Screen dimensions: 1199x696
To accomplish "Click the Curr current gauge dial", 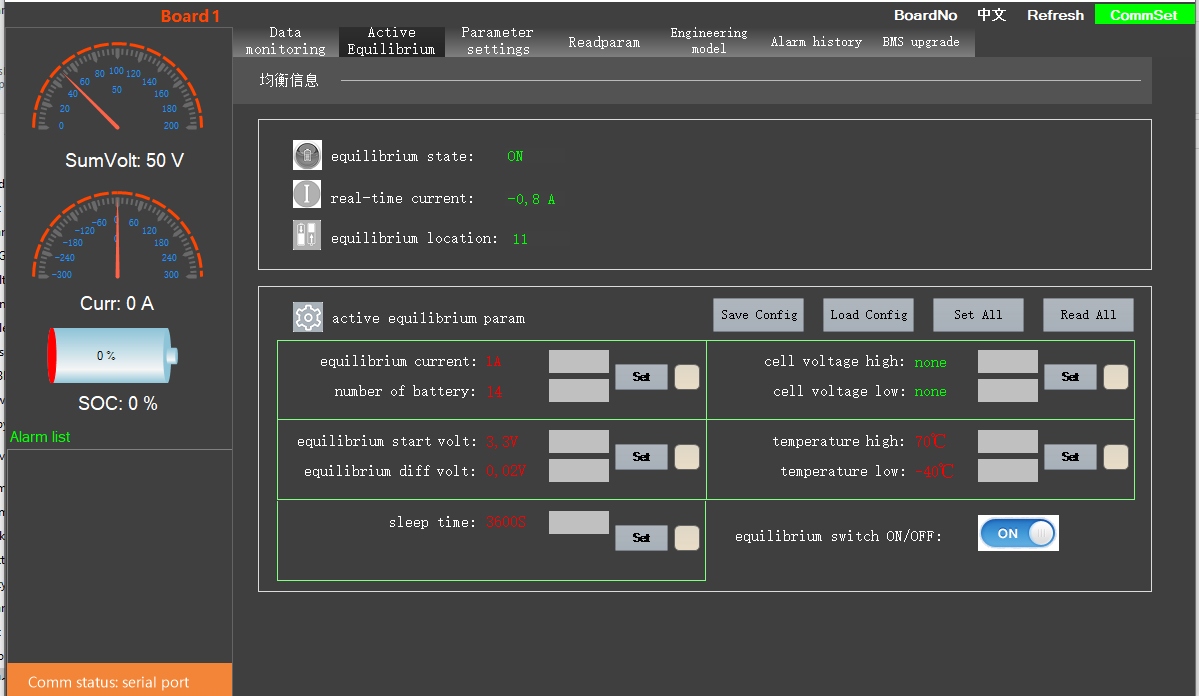I will click(117, 240).
